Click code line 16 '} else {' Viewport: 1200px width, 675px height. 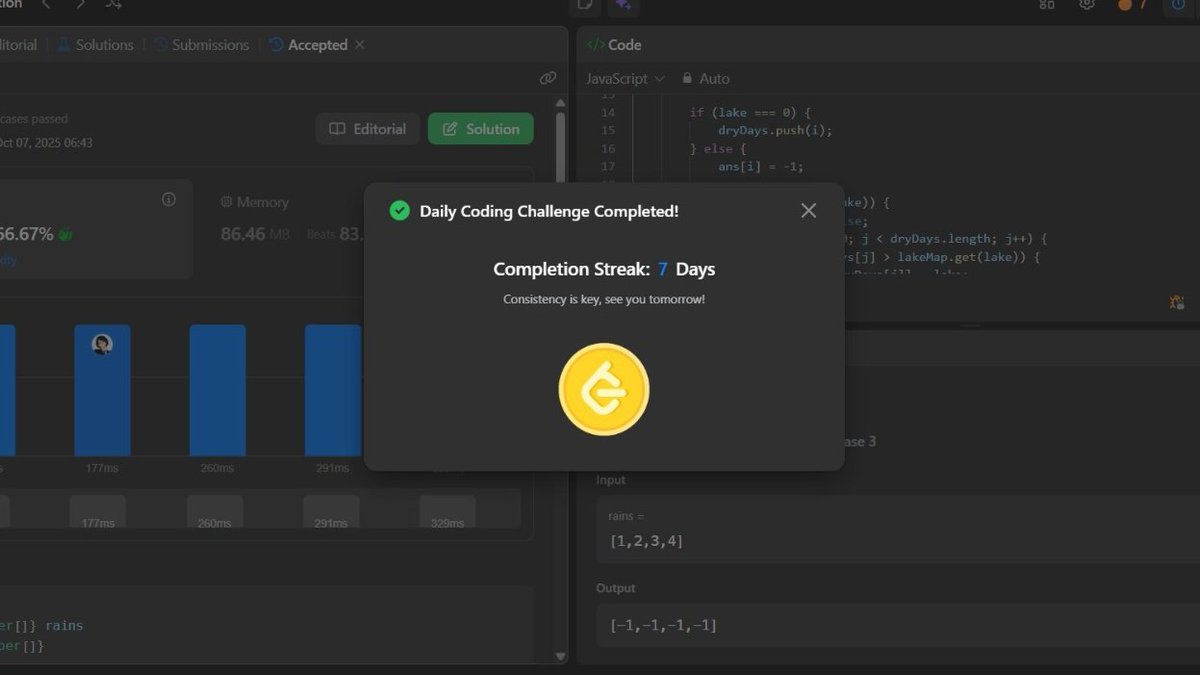coord(719,148)
